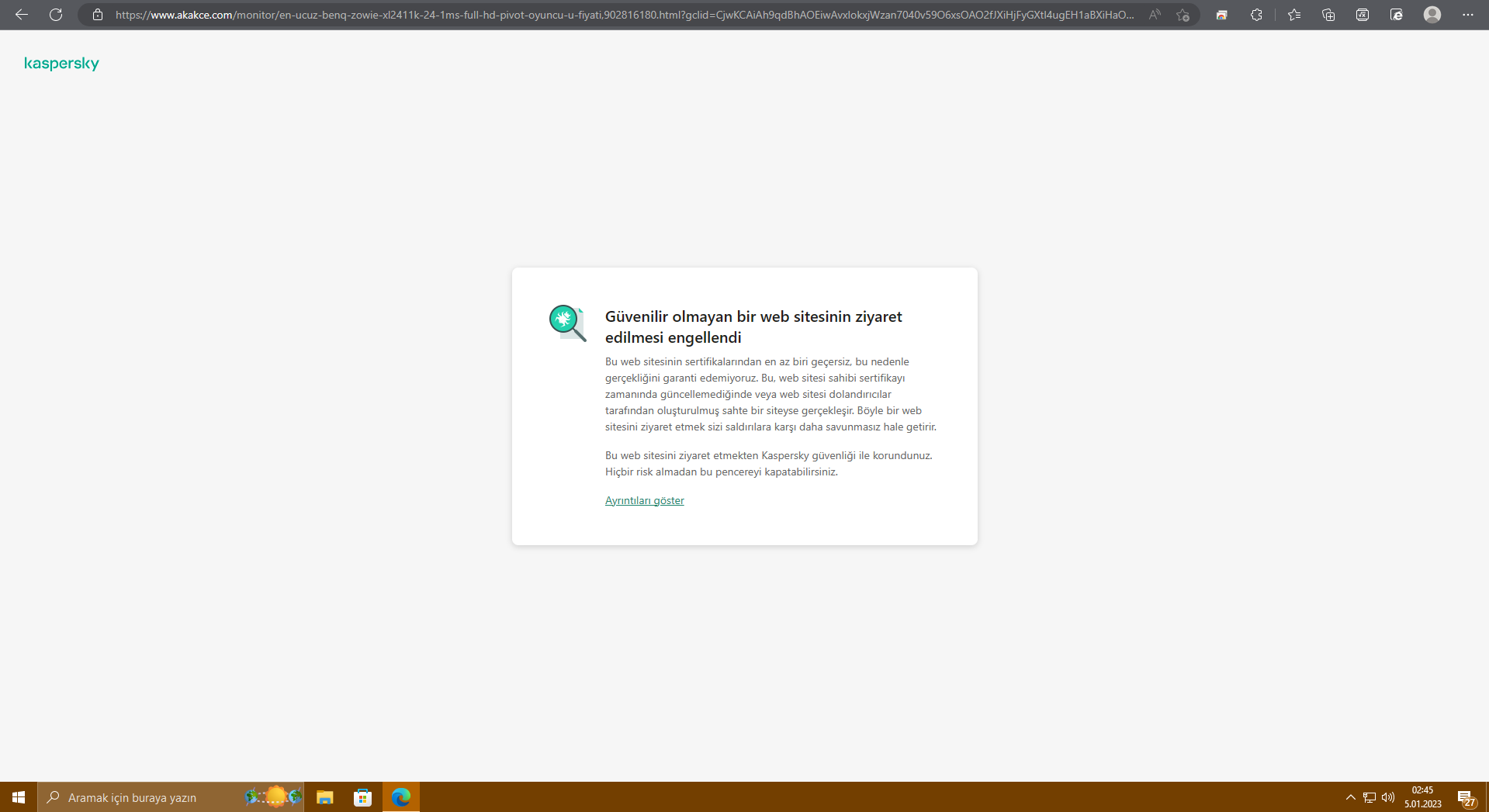Open the volume speaker tray icon
Image resolution: width=1489 pixels, height=812 pixels.
(1388, 797)
